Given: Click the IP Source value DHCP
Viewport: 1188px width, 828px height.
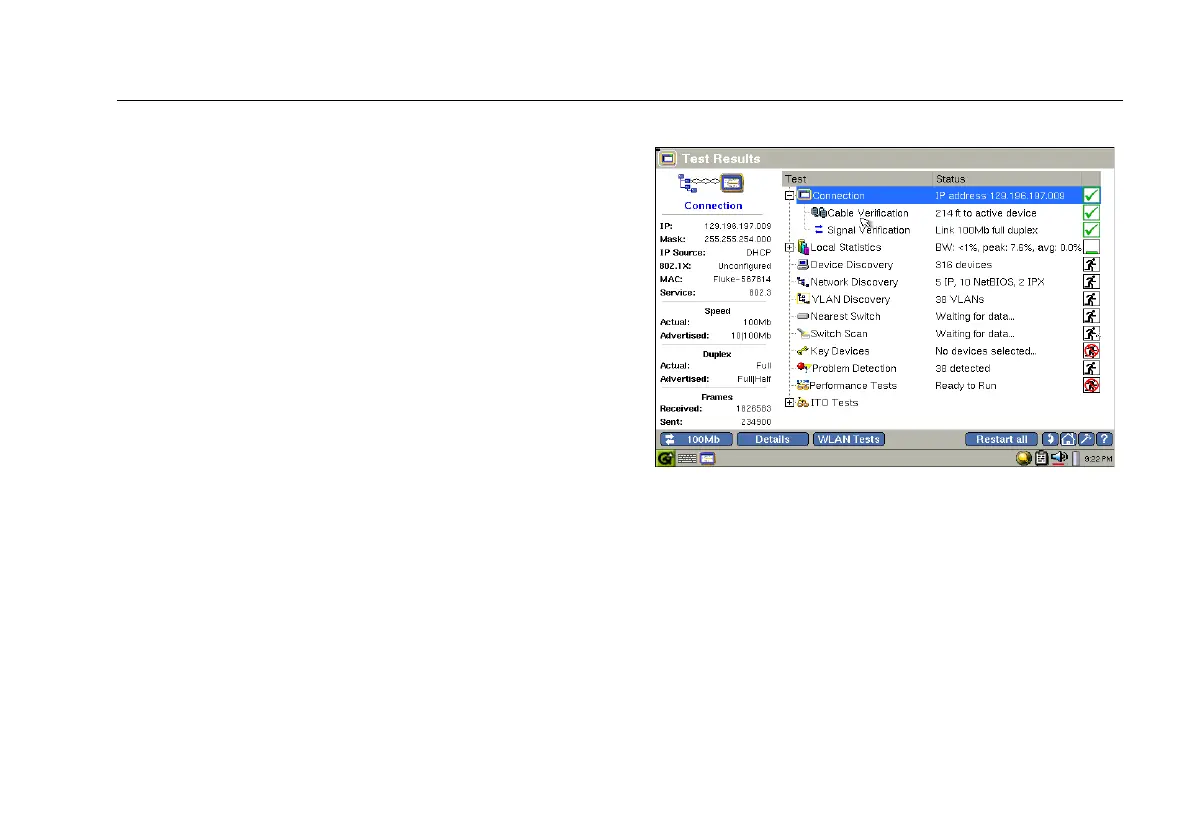Looking at the screenshot, I should 758,253.
